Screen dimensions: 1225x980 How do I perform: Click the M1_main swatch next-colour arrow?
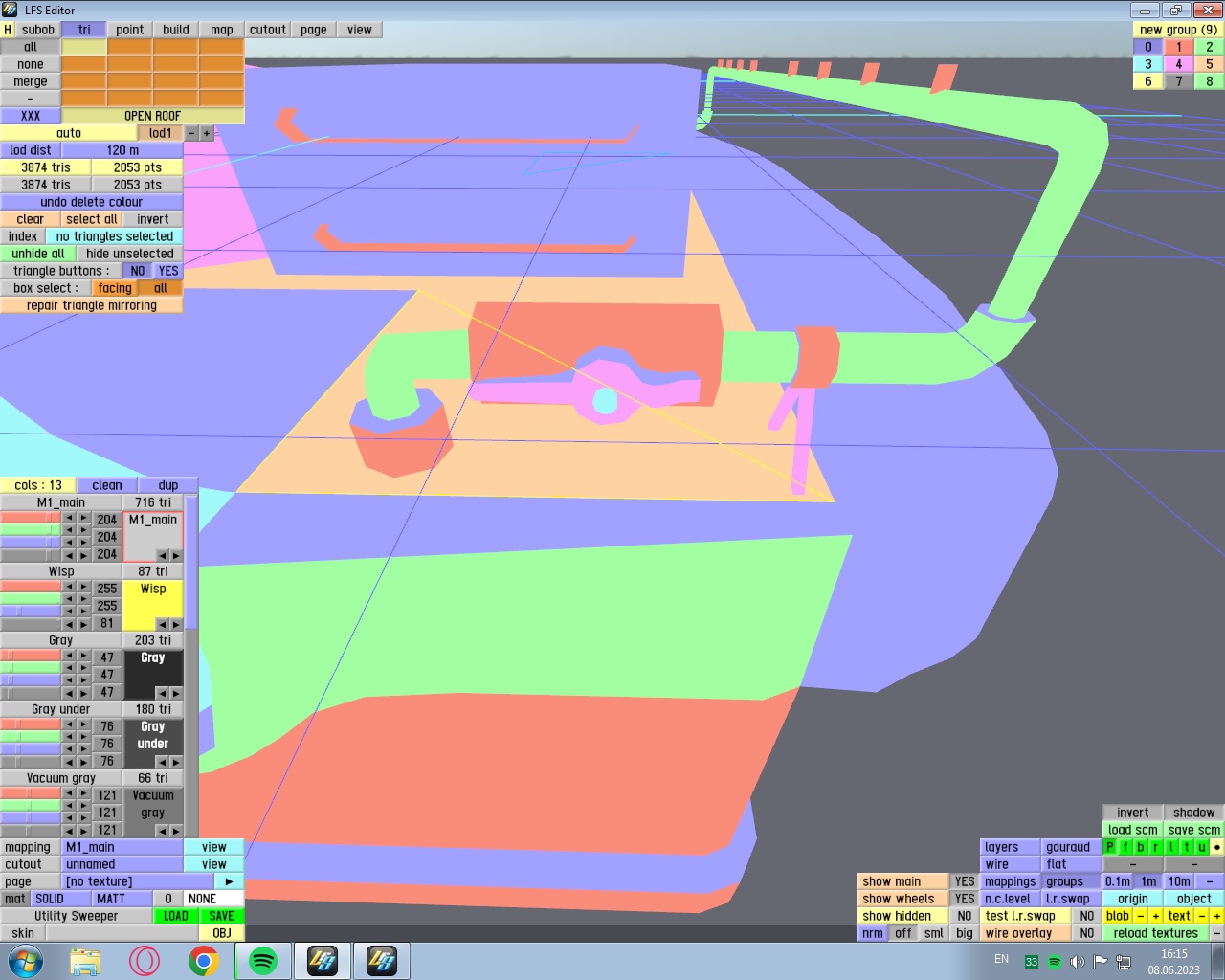click(x=176, y=555)
